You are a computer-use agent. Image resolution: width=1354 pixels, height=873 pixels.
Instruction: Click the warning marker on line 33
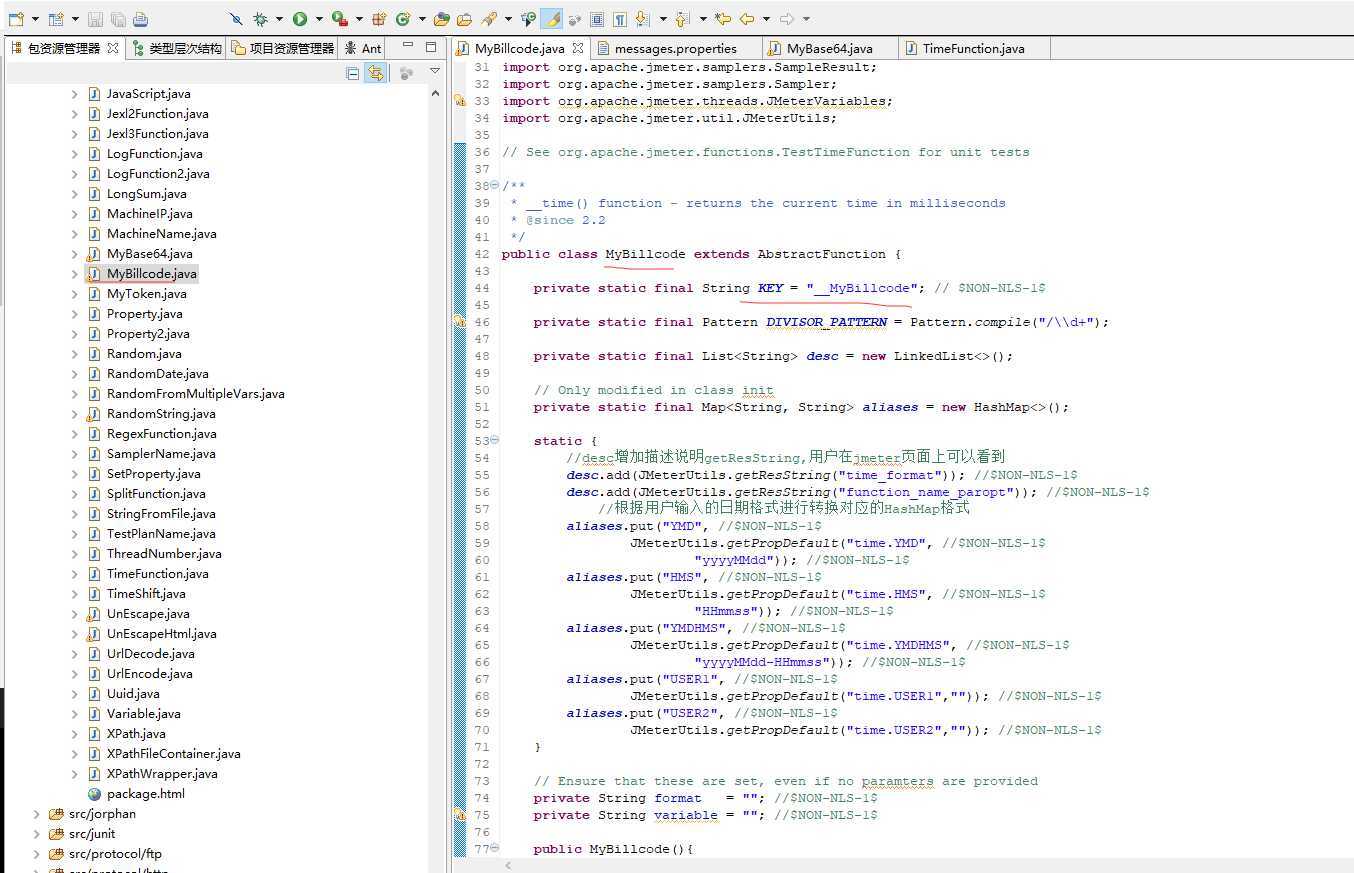(460, 101)
